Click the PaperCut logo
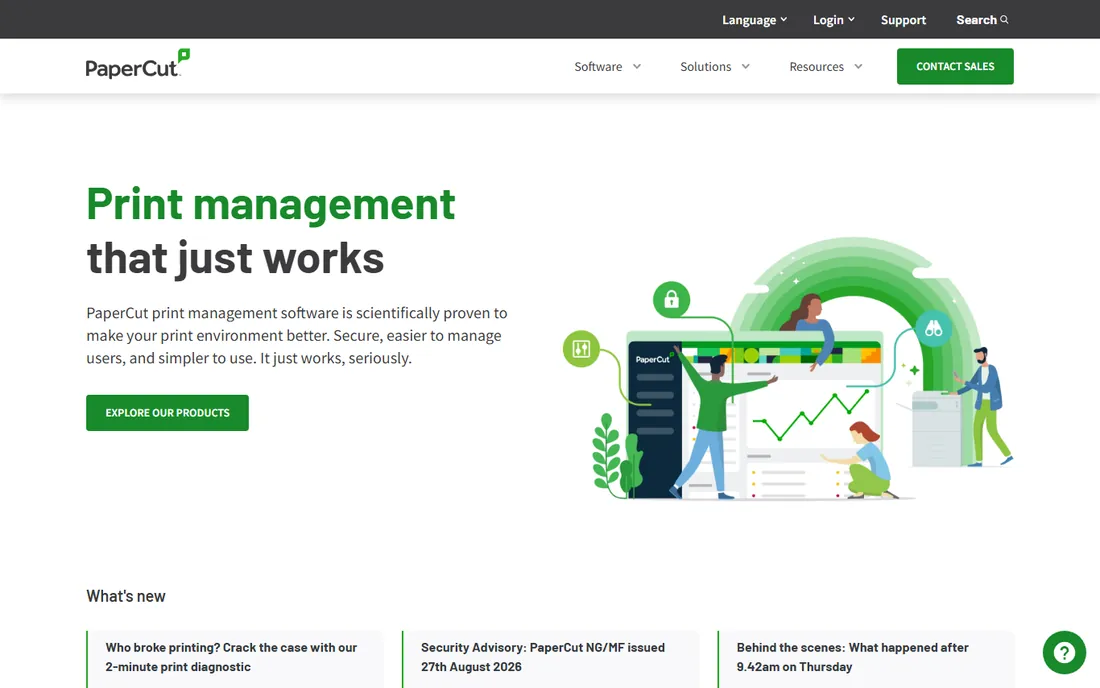 point(138,64)
